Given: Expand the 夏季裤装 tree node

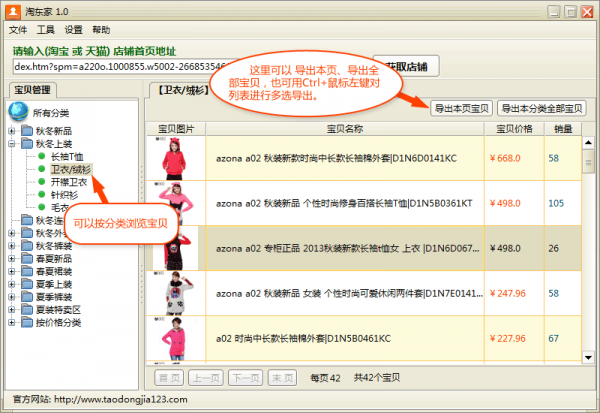Looking at the screenshot, I should [x=12, y=297].
